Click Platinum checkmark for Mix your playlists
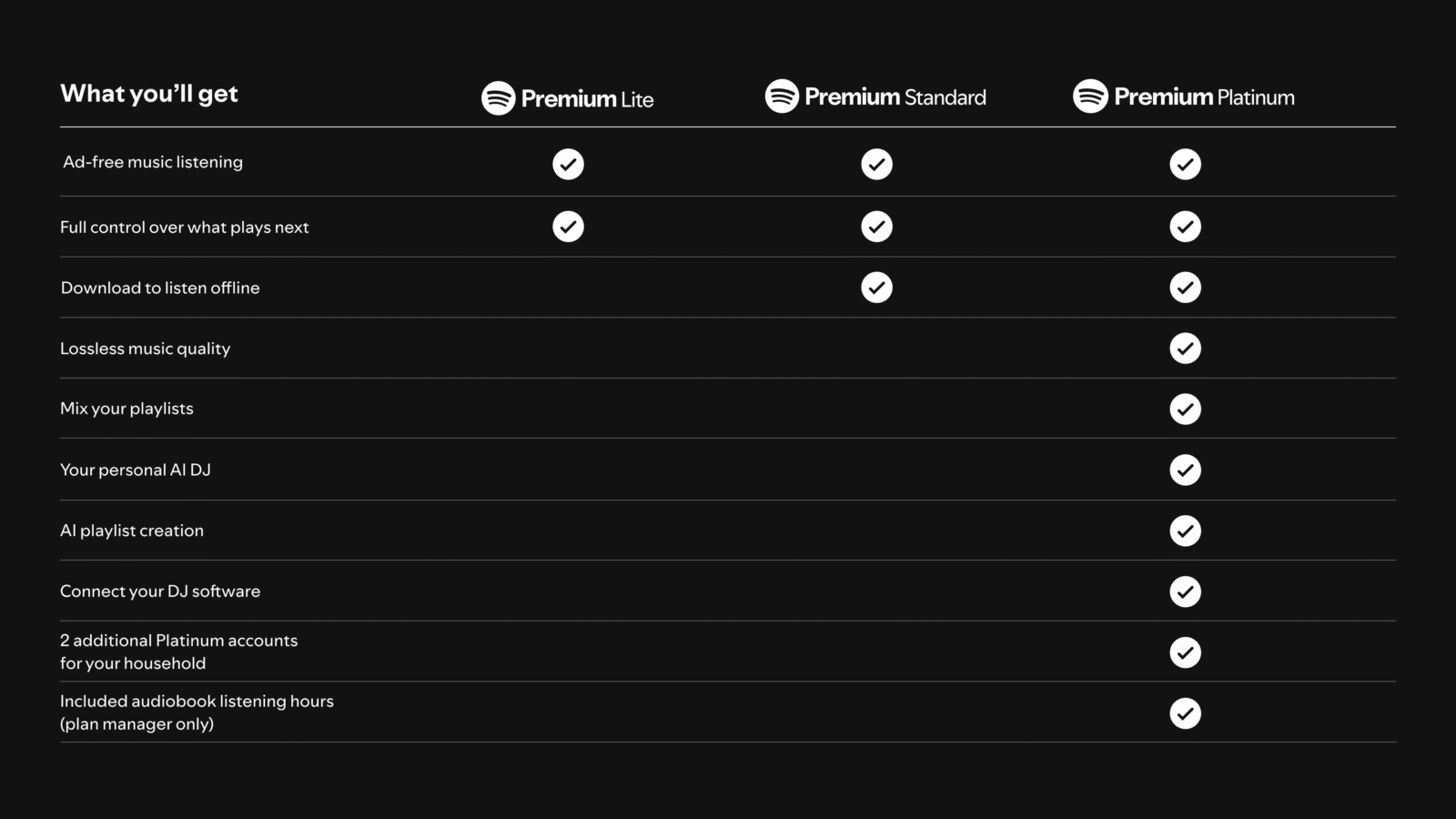 click(1185, 409)
